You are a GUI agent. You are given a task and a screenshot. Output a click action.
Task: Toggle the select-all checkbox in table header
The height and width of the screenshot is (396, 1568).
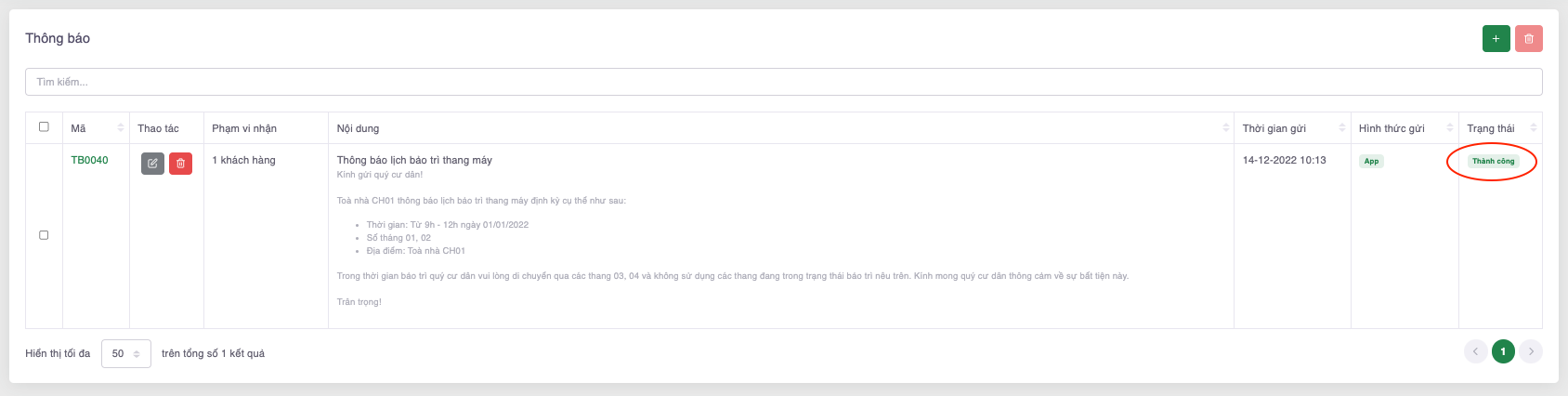tap(44, 127)
